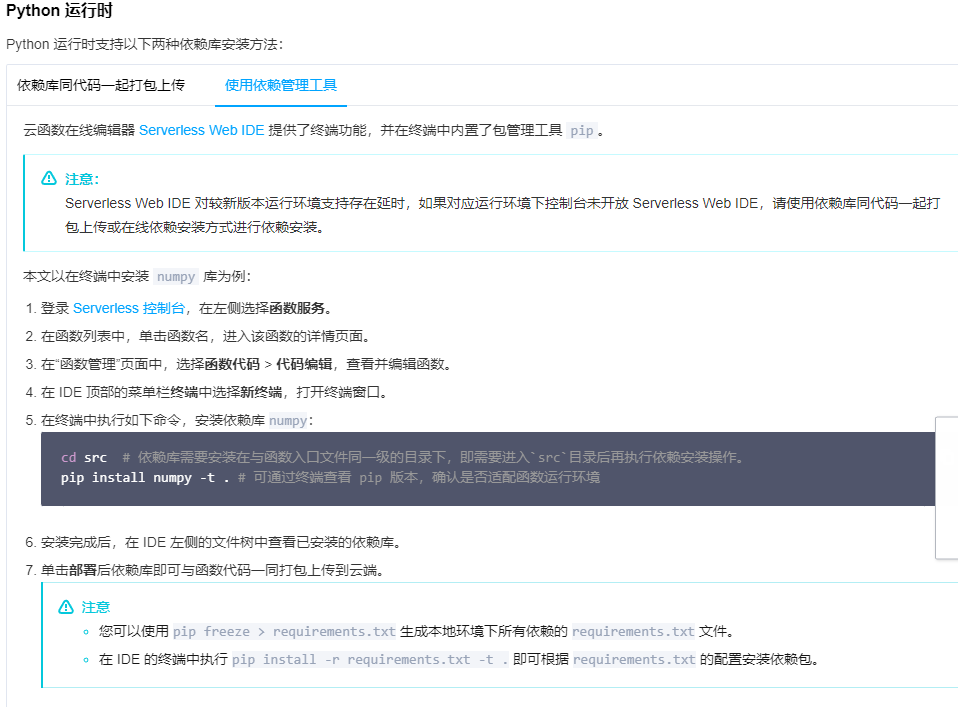Image resolution: width=958 pixels, height=707 pixels.
Task: Click the cd src command in the code block
Action: click(82, 456)
